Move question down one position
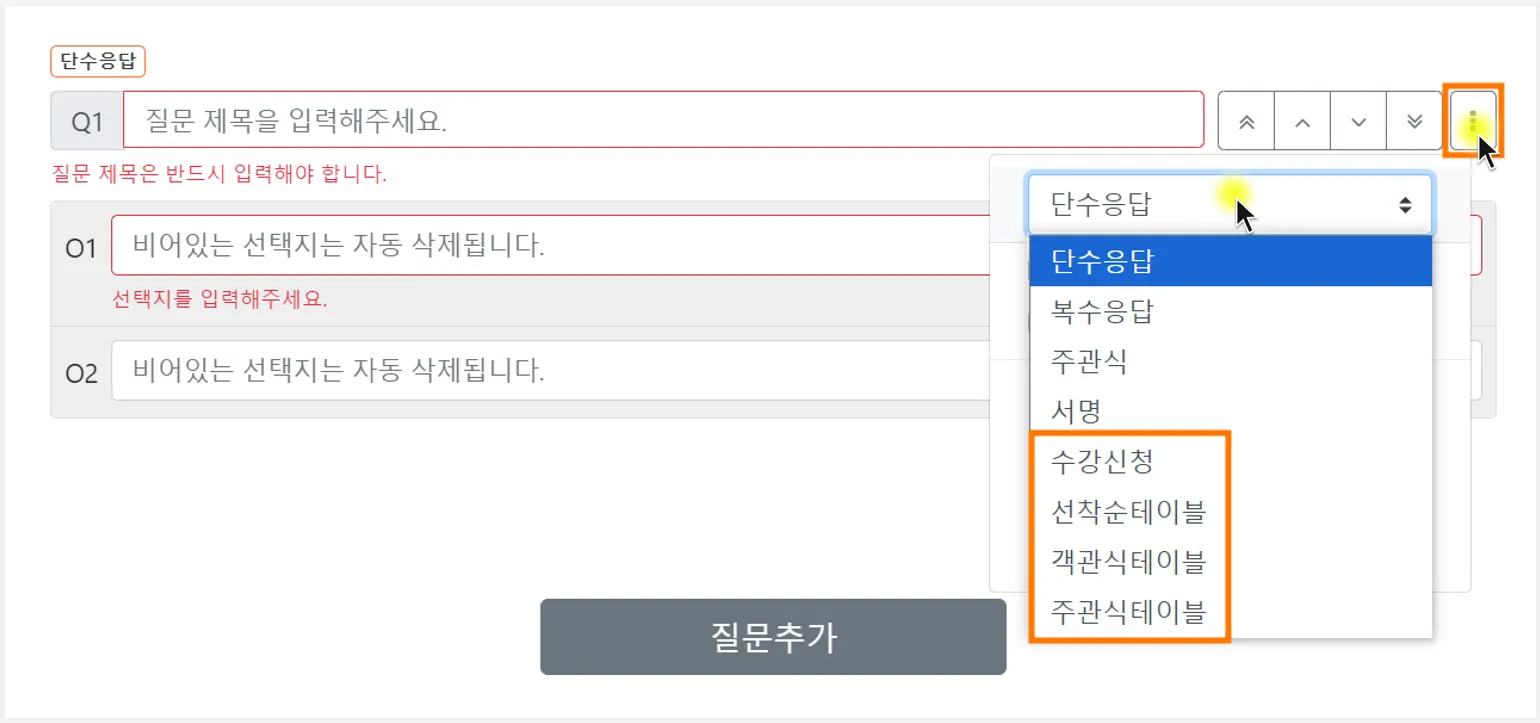Screen dimensions: 1540x723 pyautogui.click(x=1358, y=121)
